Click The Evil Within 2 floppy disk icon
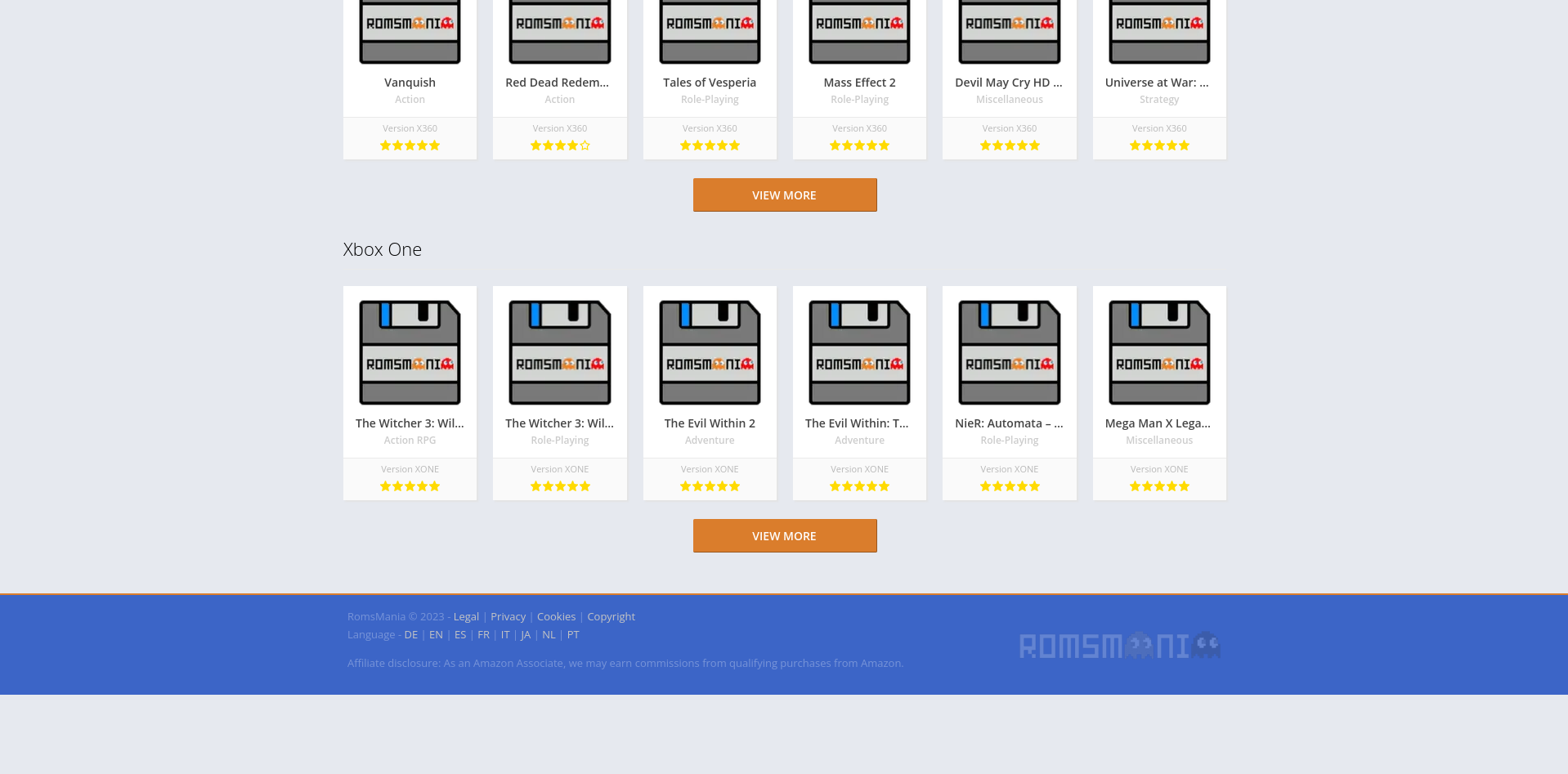This screenshot has height=774, width=1568. 710,351
